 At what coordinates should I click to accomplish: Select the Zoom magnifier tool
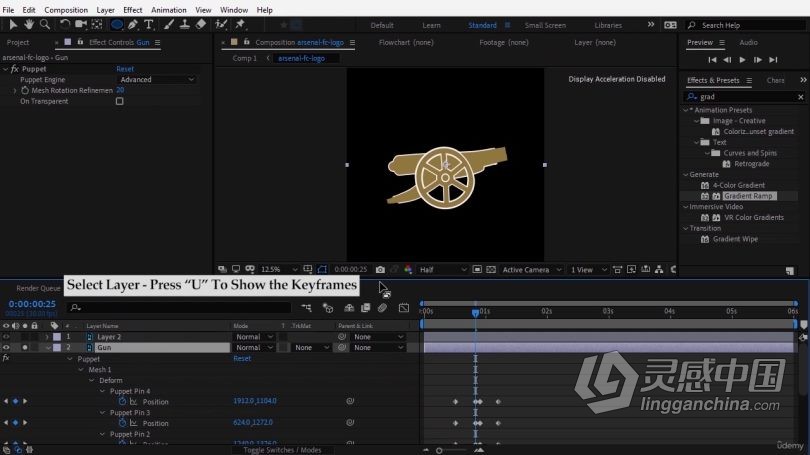point(45,24)
